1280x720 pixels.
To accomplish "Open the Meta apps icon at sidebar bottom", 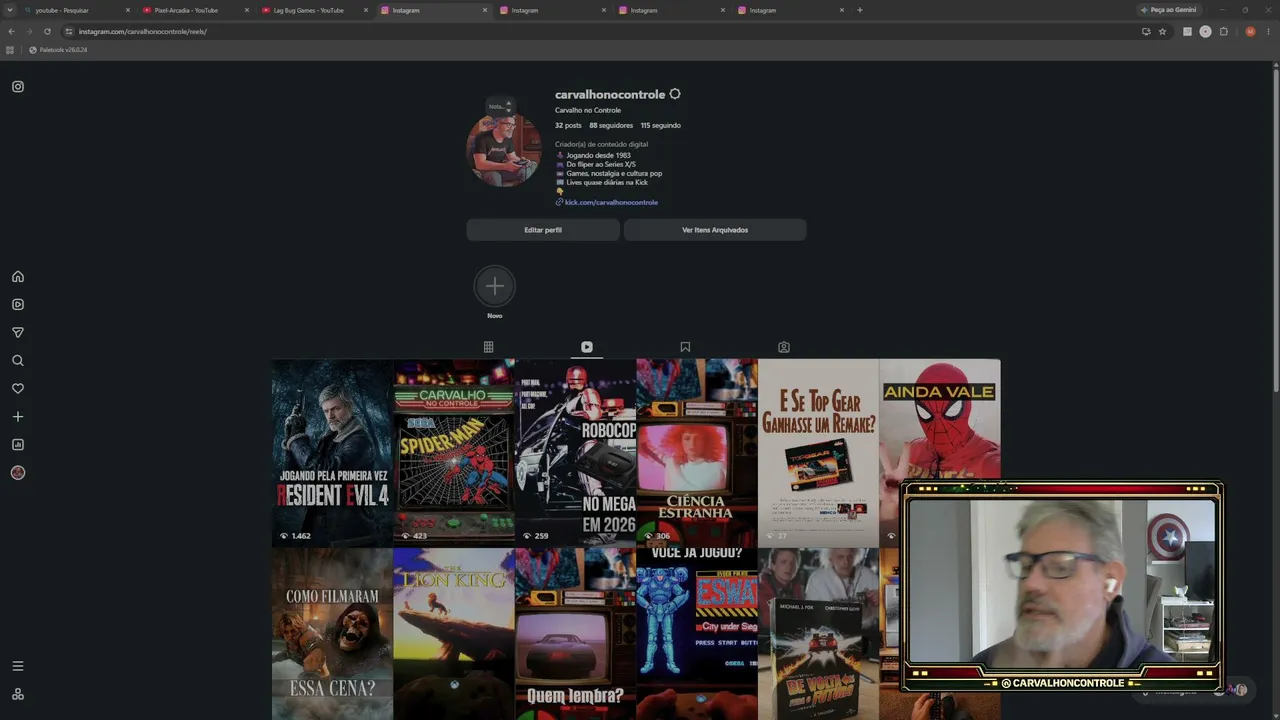I will click(x=18, y=694).
